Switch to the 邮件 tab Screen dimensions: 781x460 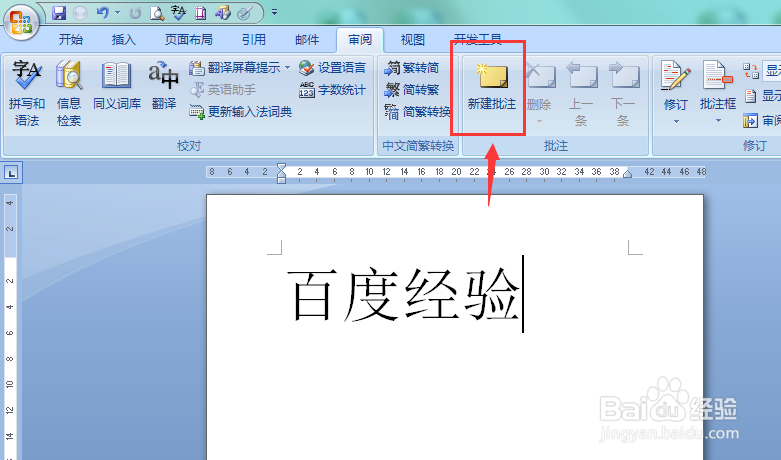[x=307, y=39]
